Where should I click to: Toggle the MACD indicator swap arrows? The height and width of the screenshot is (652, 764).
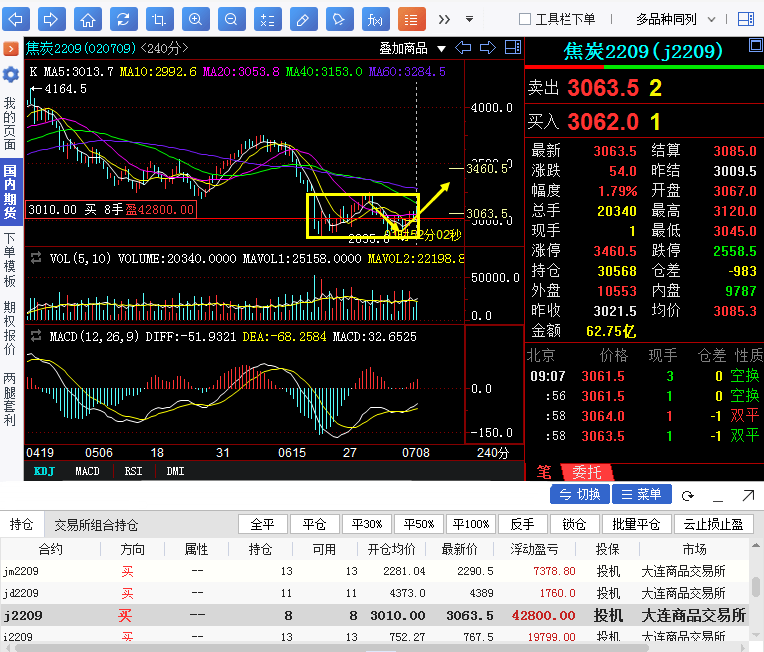pyautogui.click(x=36, y=337)
